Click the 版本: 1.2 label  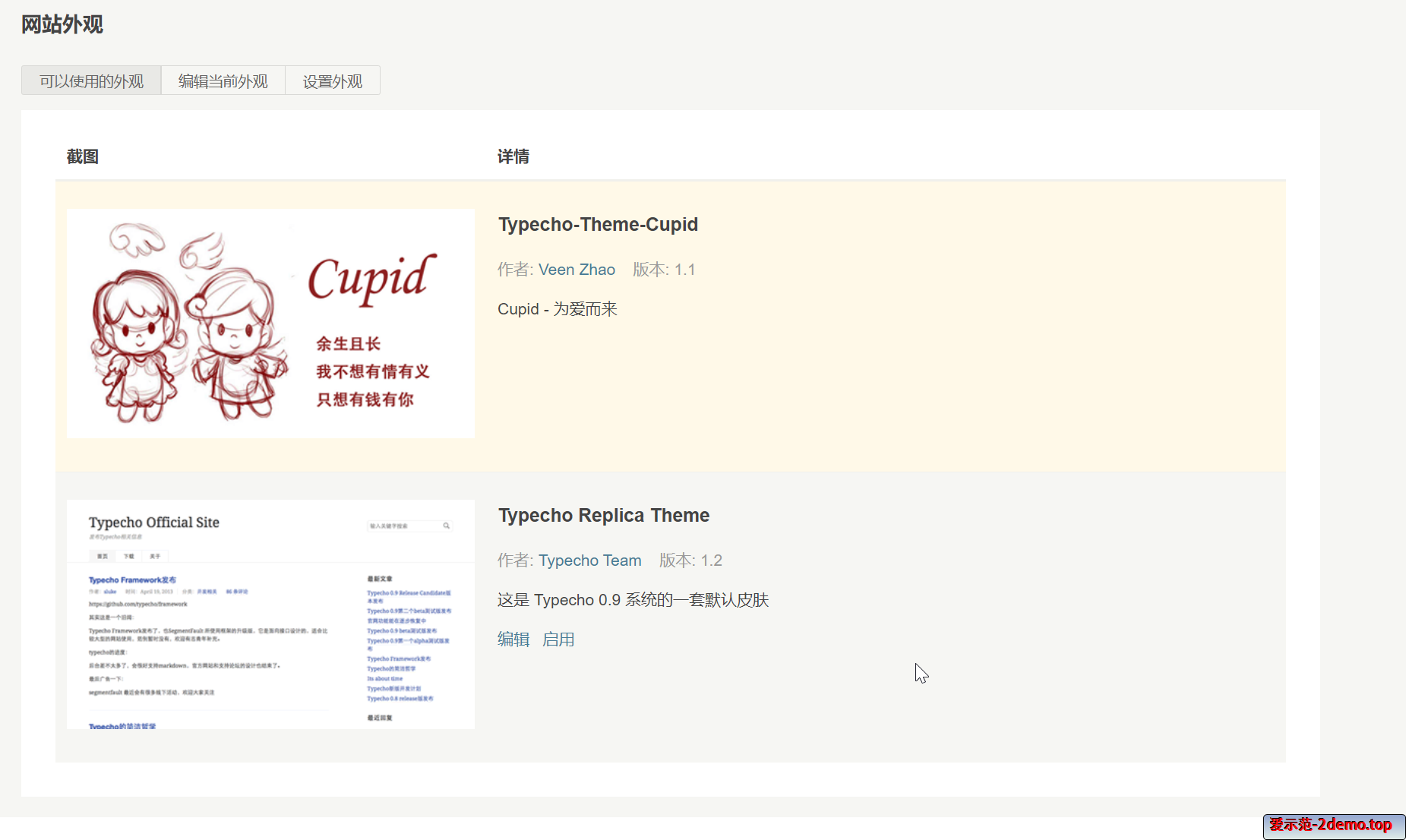click(690, 561)
